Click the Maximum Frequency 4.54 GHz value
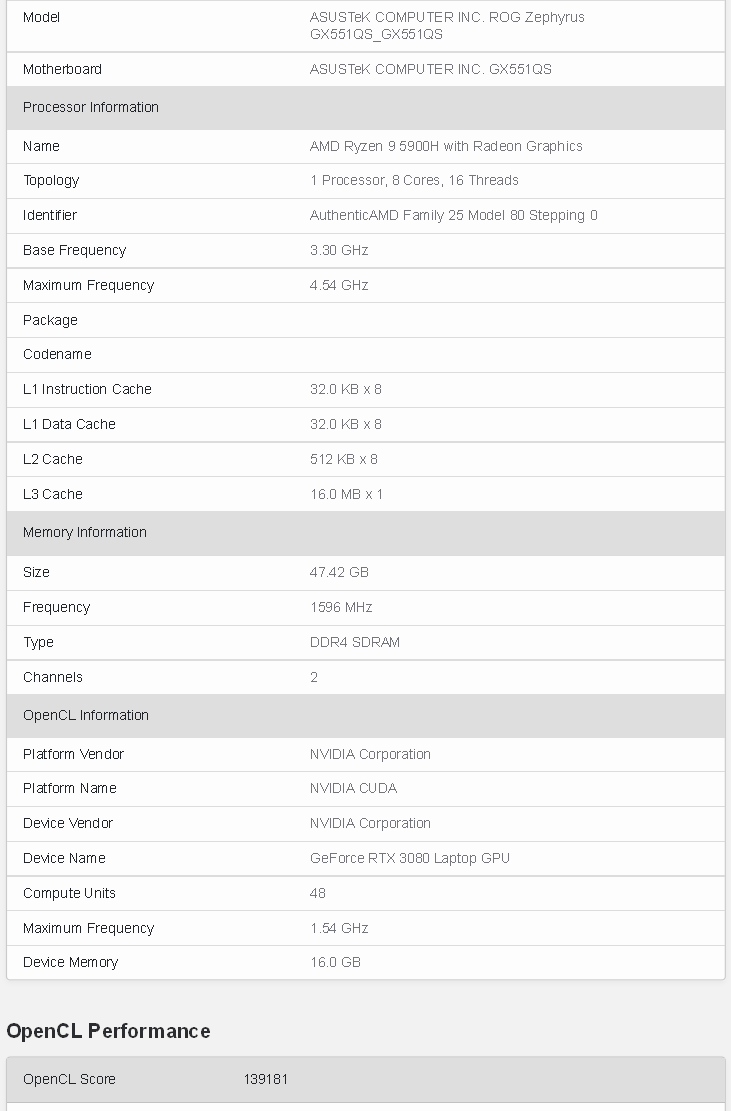 coord(339,286)
